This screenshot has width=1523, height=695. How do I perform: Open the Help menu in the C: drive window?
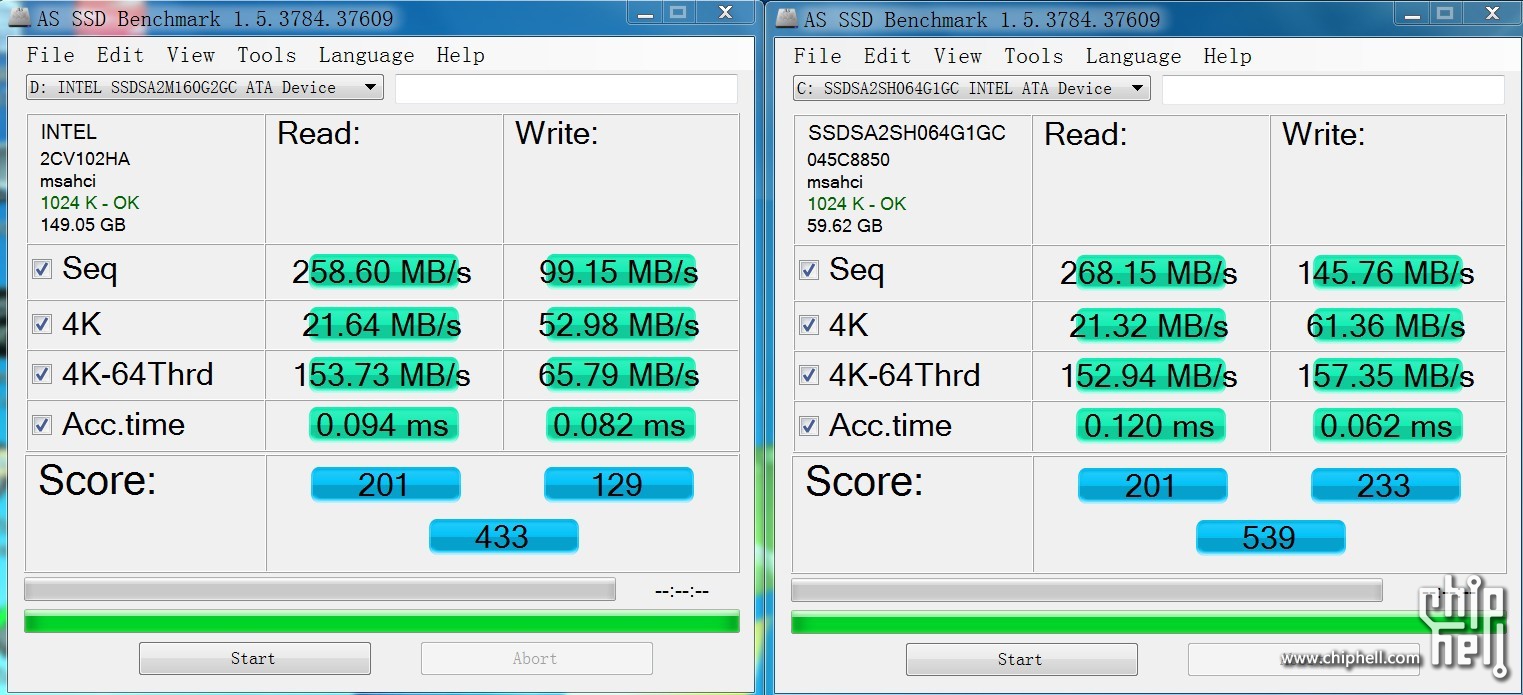[1227, 56]
